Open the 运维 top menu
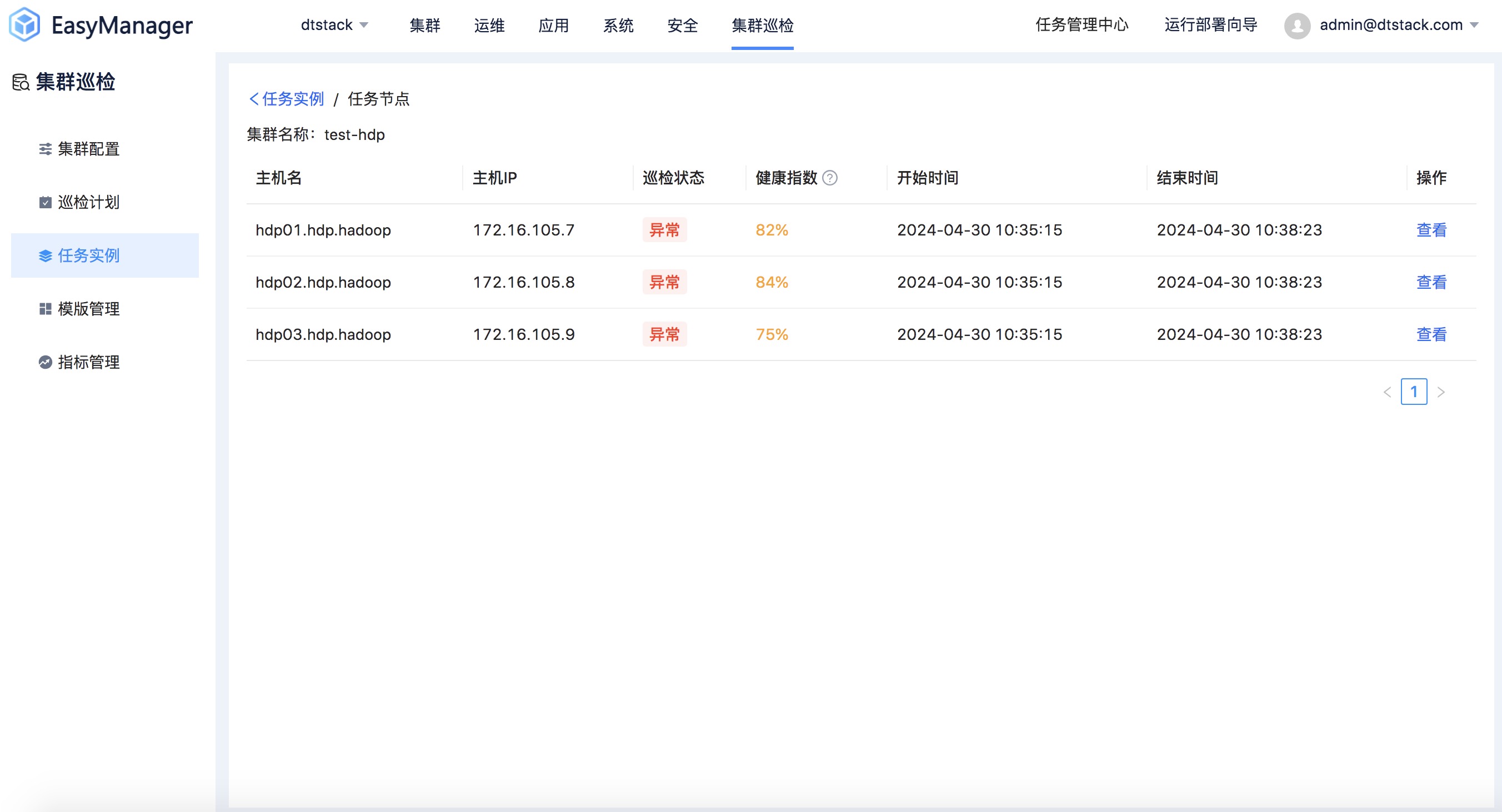This screenshot has height=812, width=1502. 489,26
